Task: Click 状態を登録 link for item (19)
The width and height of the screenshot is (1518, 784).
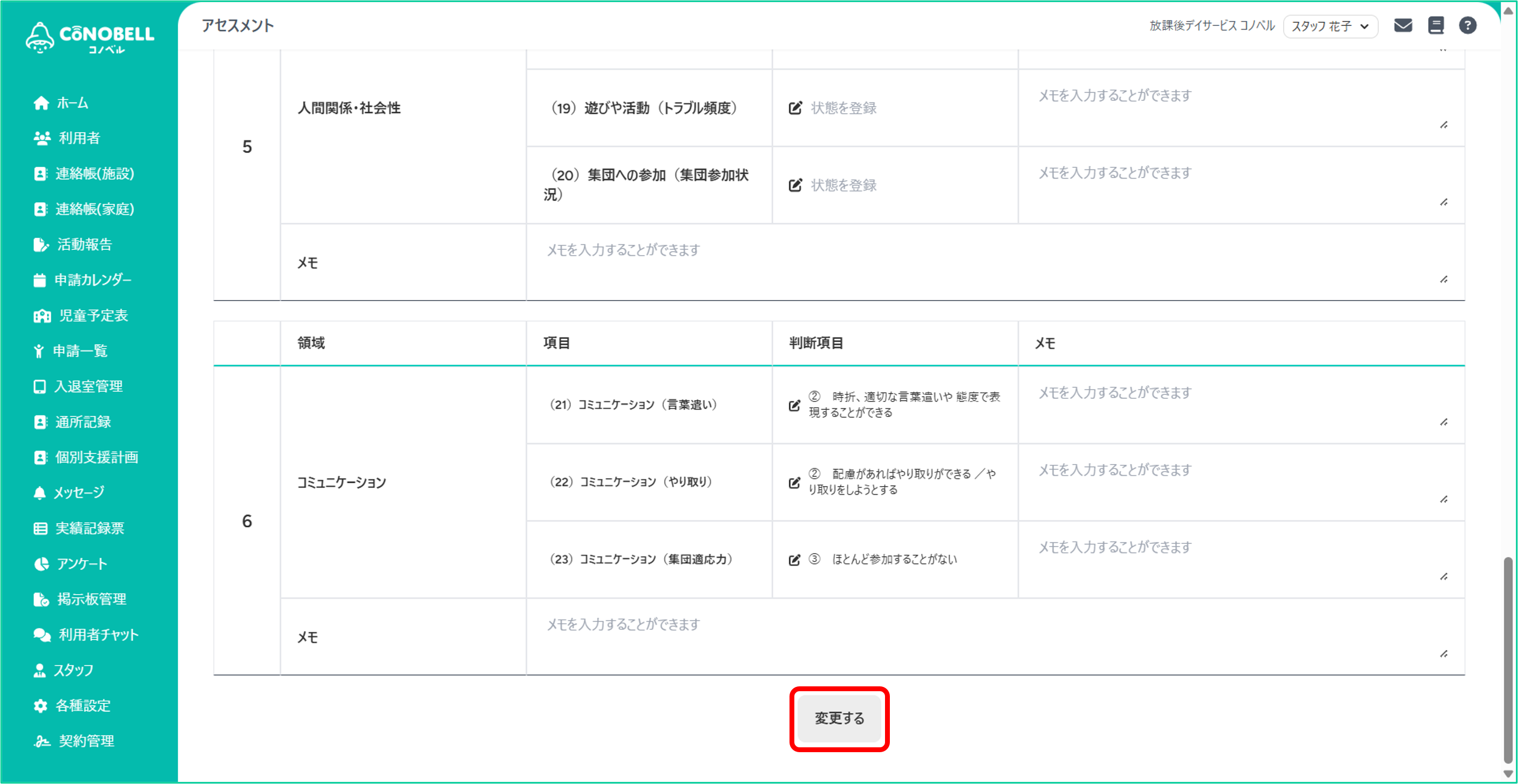Action: tap(843, 108)
